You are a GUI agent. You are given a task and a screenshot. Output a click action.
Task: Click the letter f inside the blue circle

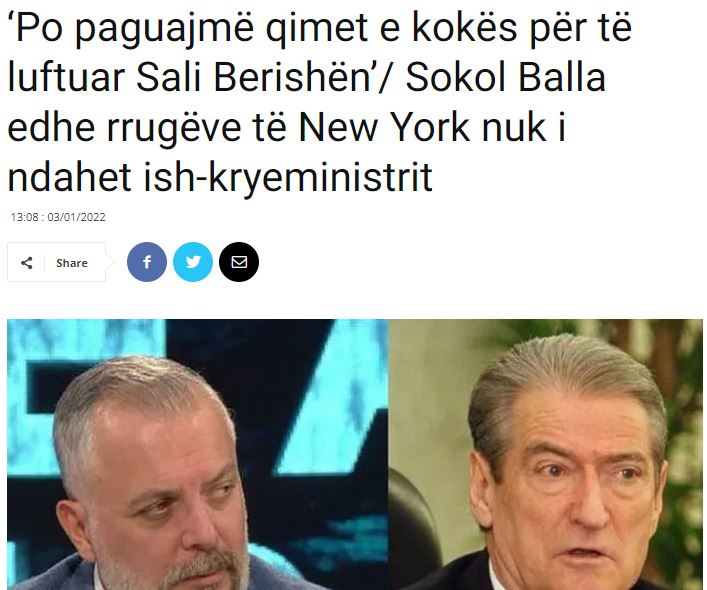pos(147,262)
